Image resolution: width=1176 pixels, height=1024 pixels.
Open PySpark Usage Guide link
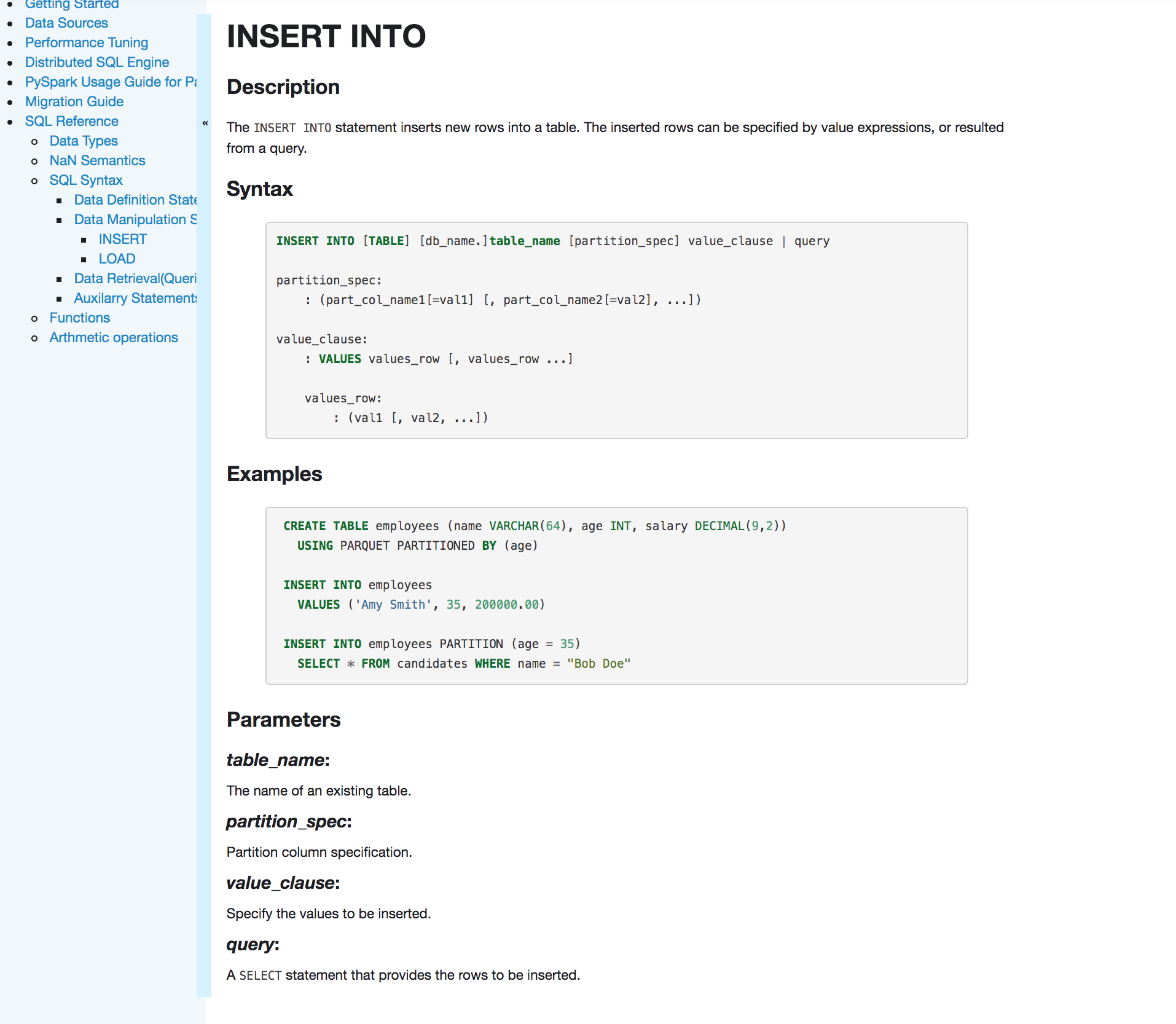(x=111, y=82)
